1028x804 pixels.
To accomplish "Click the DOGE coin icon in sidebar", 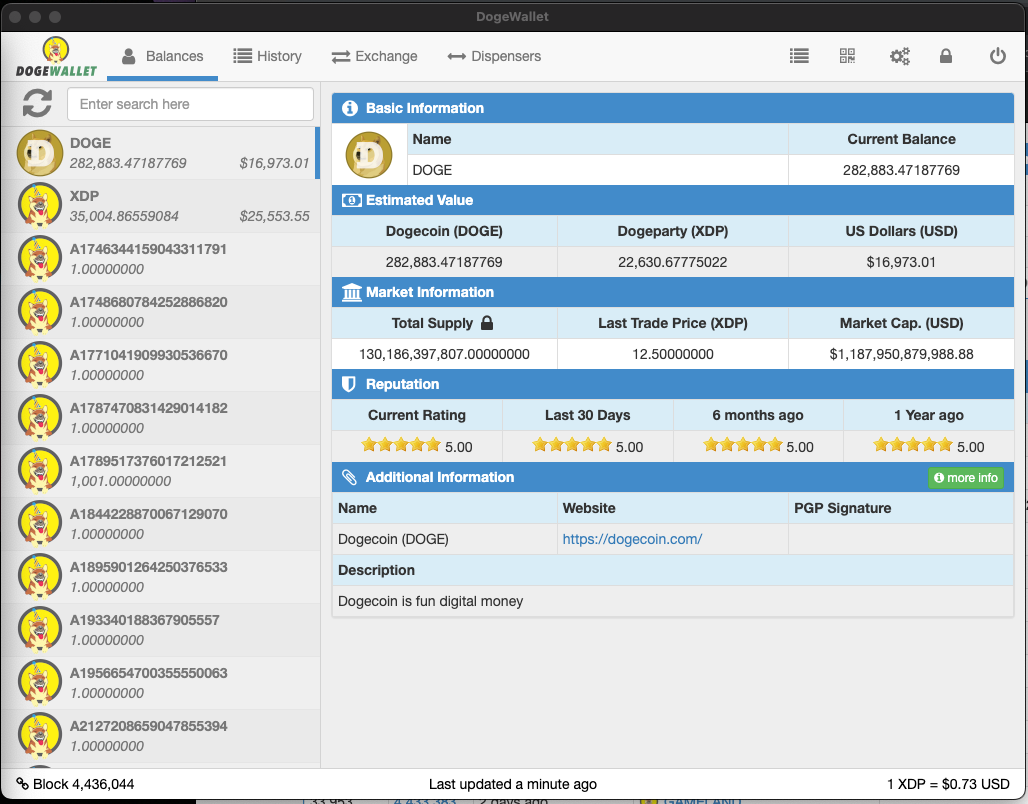I will pyautogui.click(x=40, y=153).
